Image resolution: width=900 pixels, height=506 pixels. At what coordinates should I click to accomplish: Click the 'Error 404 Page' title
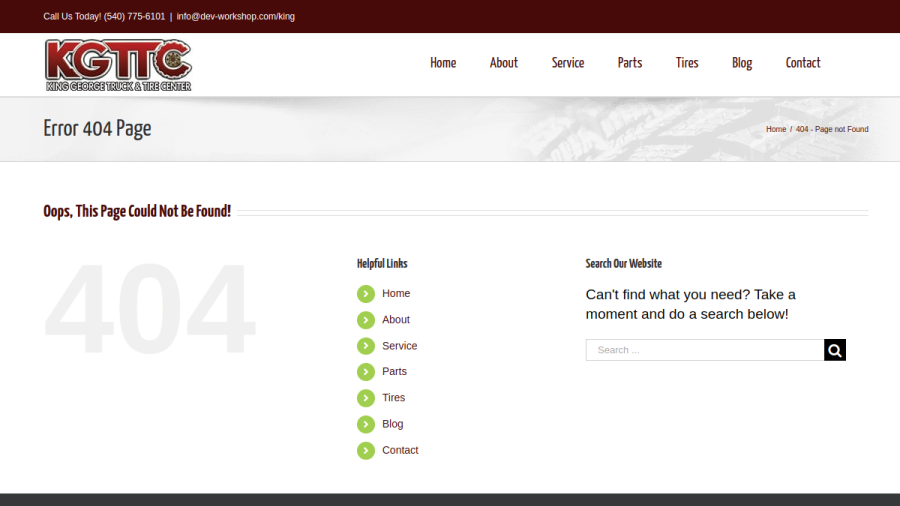coord(97,129)
